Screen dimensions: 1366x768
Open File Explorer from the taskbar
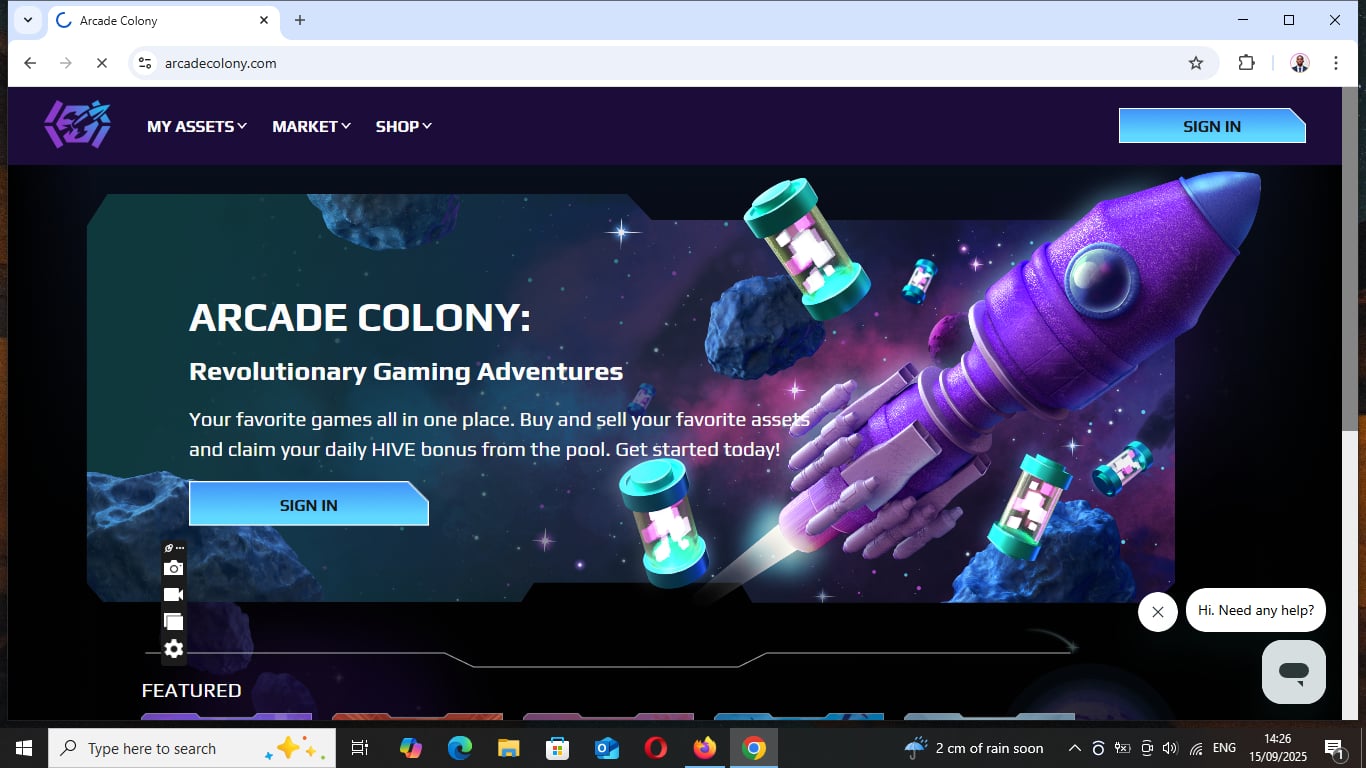point(509,748)
